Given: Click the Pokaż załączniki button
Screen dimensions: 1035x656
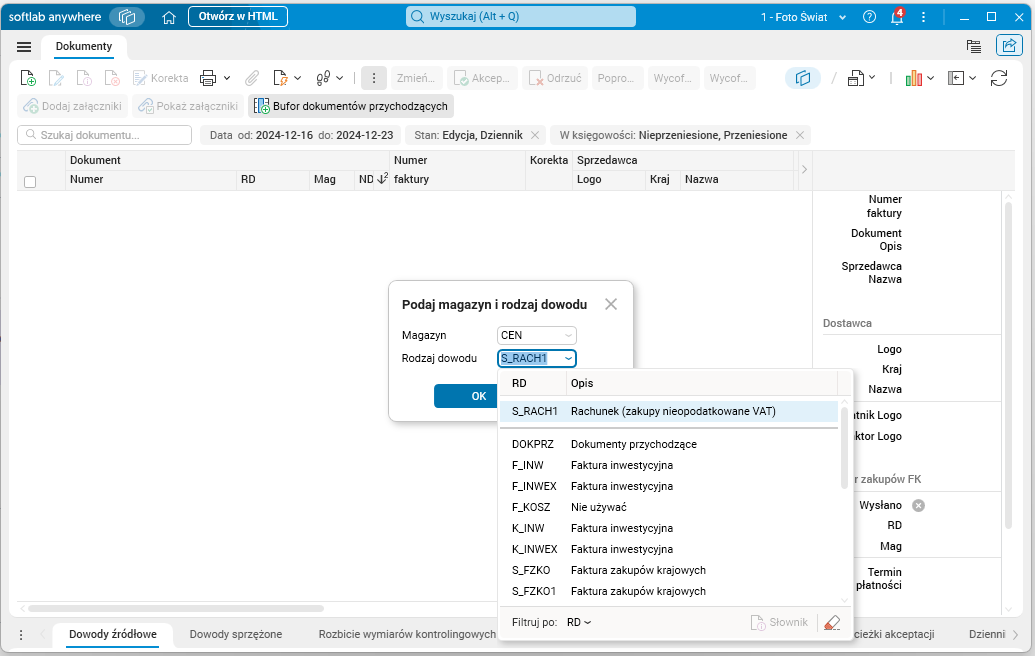Looking at the screenshot, I should tap(187, 106).
